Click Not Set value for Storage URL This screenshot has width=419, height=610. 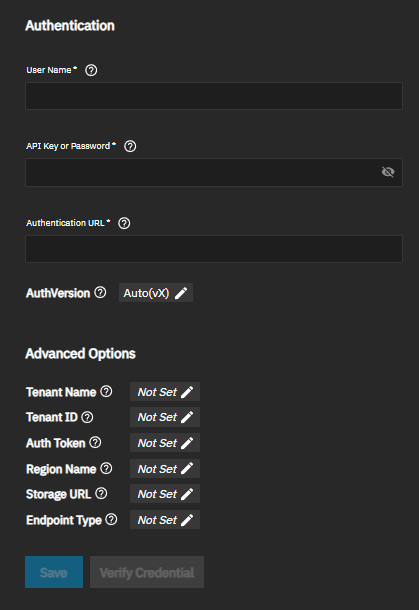tap(157, 494)
